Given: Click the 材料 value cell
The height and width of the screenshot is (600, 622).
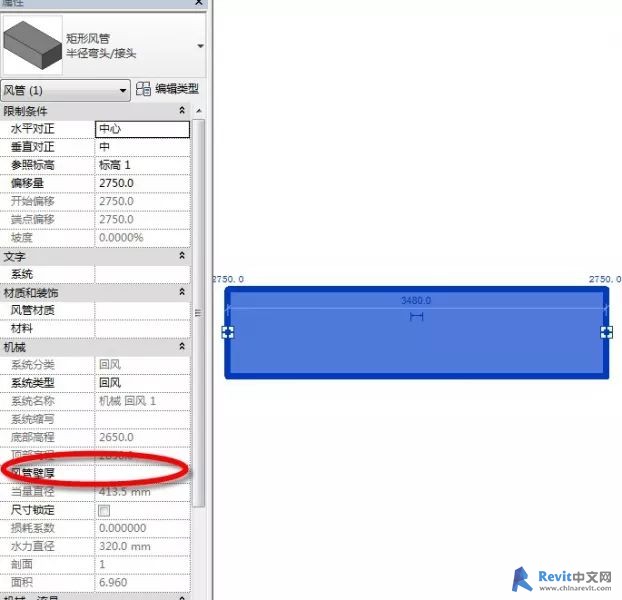Looking at the screenshot, I should tap(142, 329).
